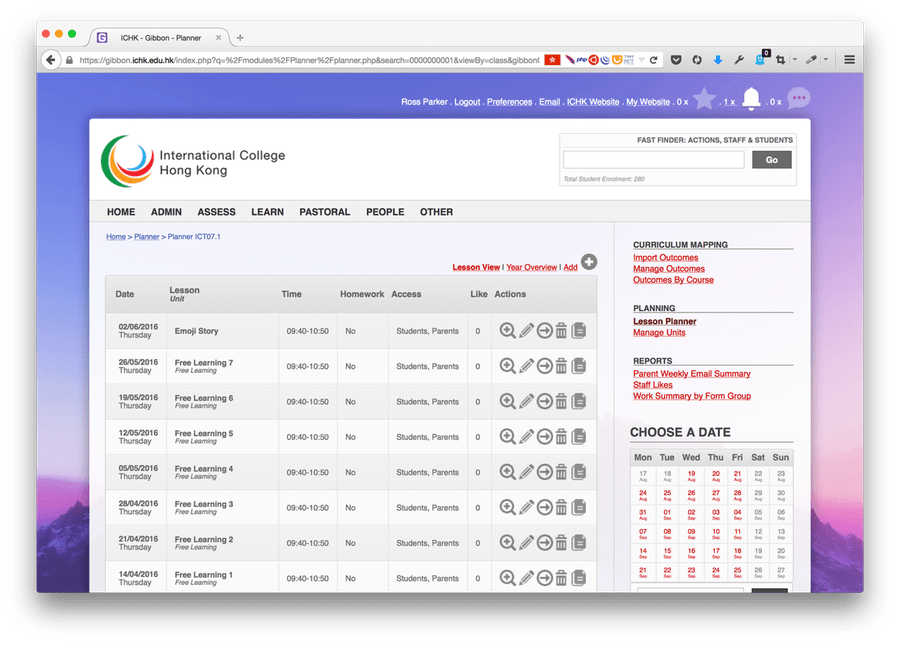Open the PASTORAL menu
This screenshot has width=900, height=645.
tap(322, 212)
